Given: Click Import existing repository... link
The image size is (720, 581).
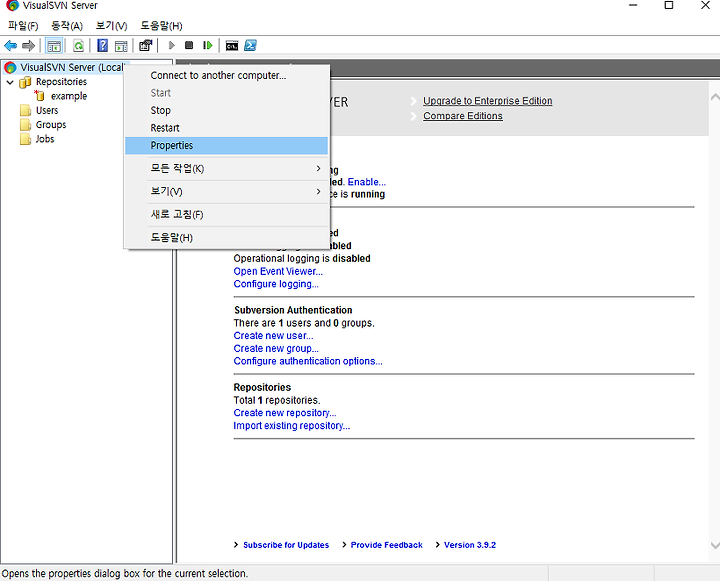Looking at the screenshot, I should 292,426.
